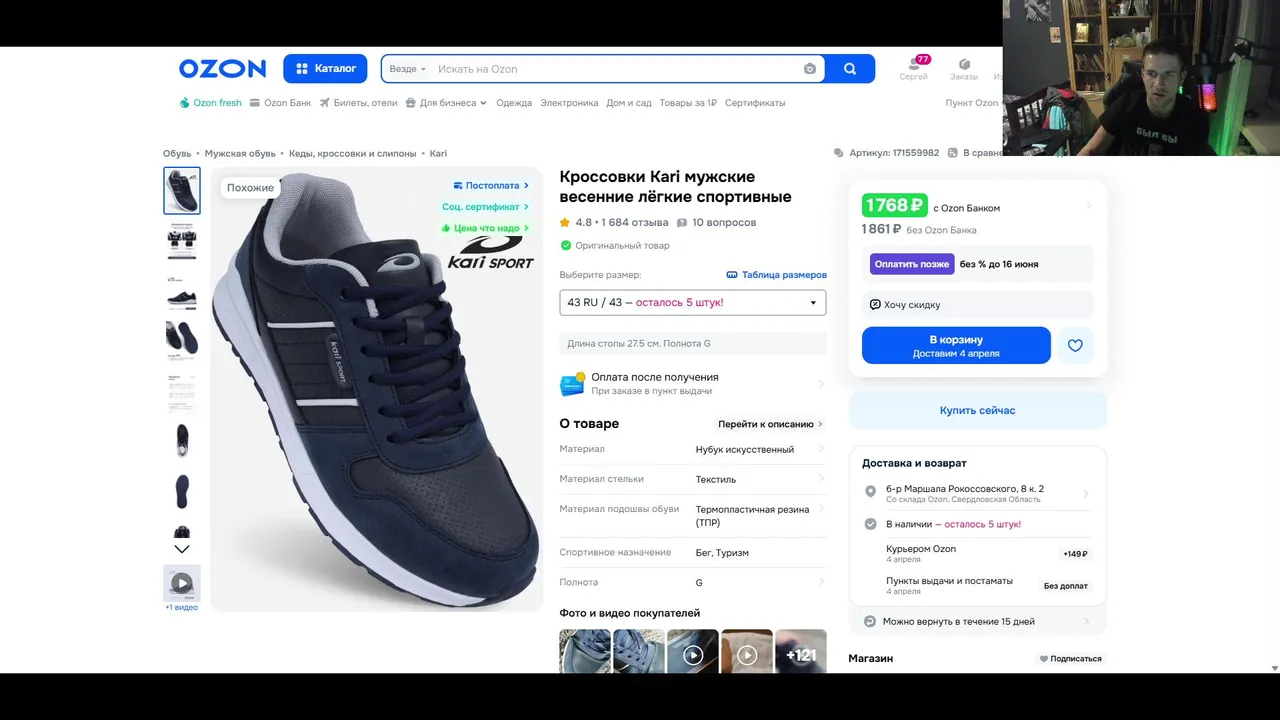Expand the Для бизнеса dropdown

click(x=445, y=103)
